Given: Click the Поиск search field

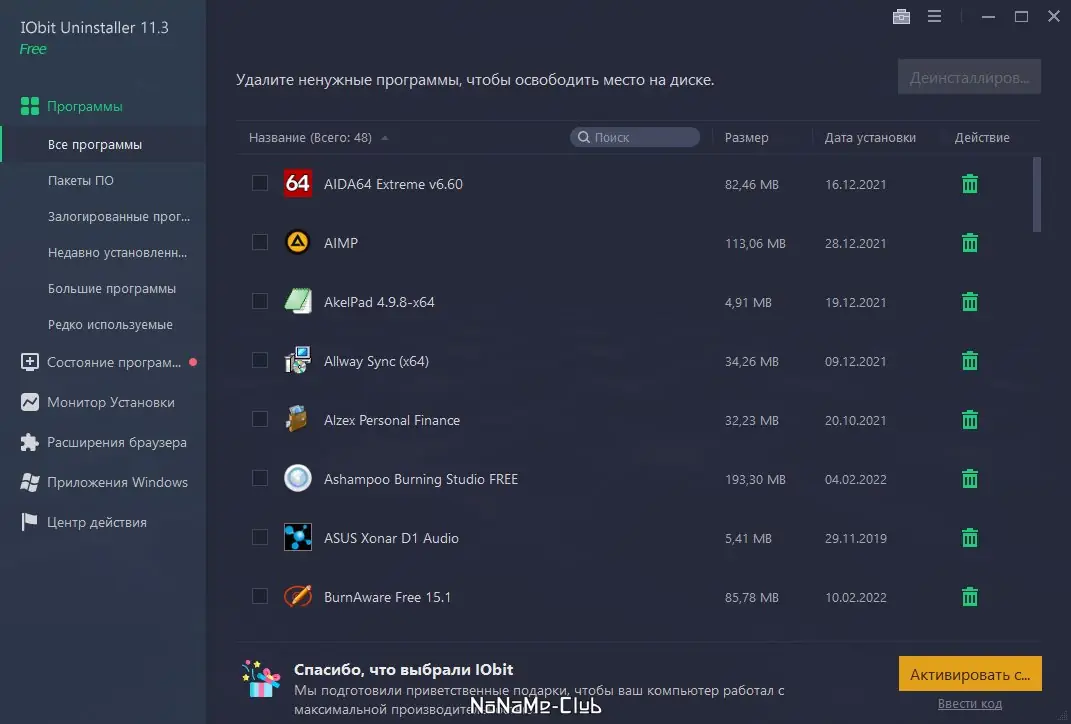Looking at the screenshot, I should pyautogui.click(x=635, y=137).
